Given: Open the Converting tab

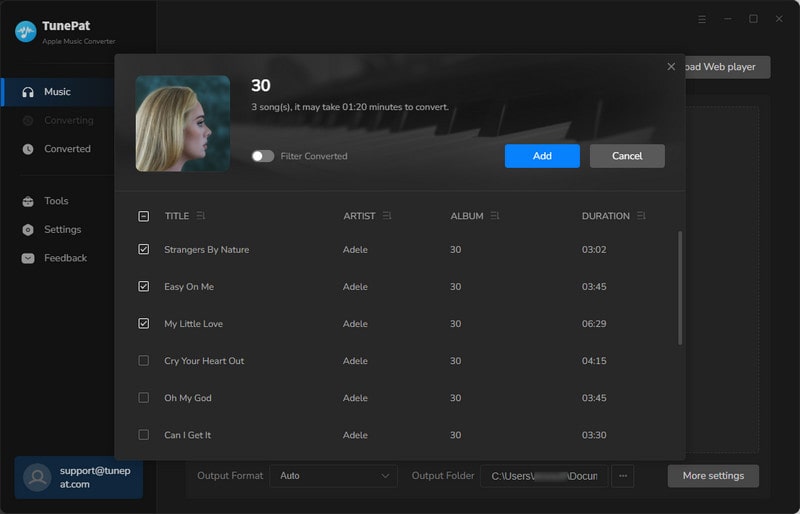Looking at the screenshot, I should tap(57, 120).
